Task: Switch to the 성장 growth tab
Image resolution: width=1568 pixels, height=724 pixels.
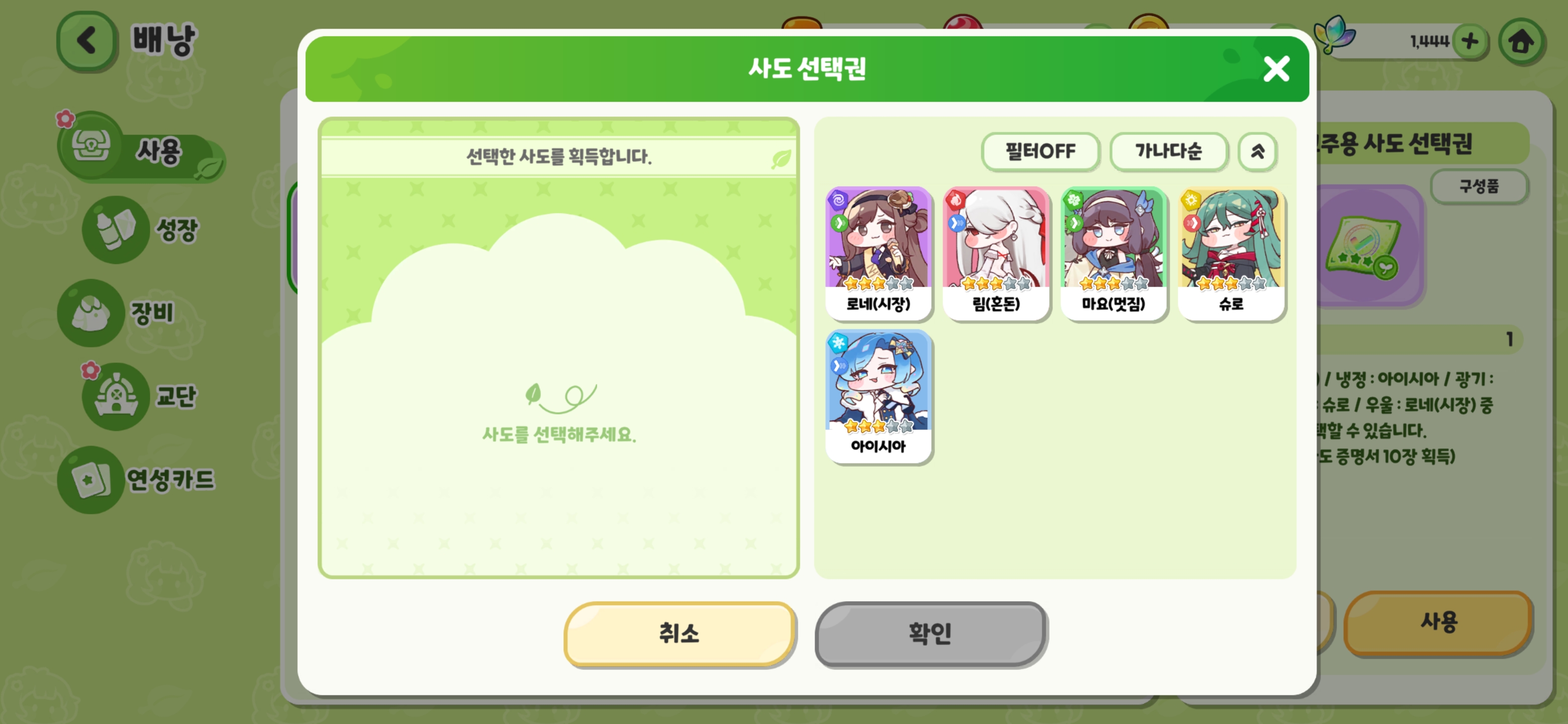Action: pos(140,230)
